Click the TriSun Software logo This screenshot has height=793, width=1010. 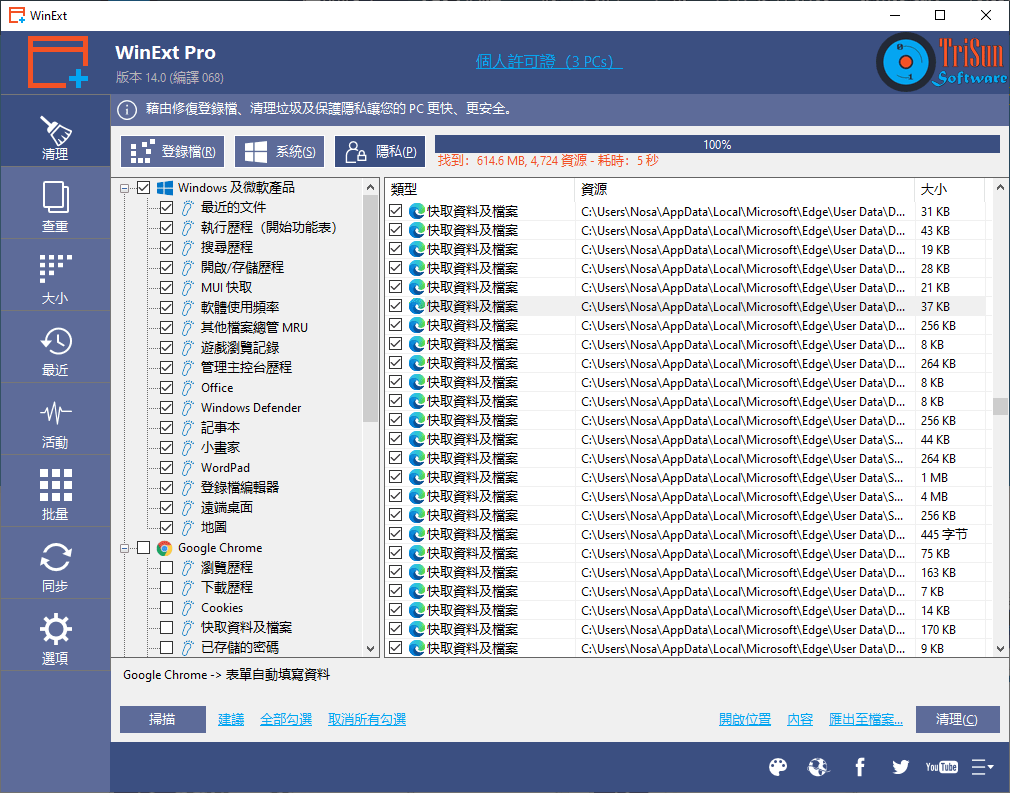pos(942,62)
